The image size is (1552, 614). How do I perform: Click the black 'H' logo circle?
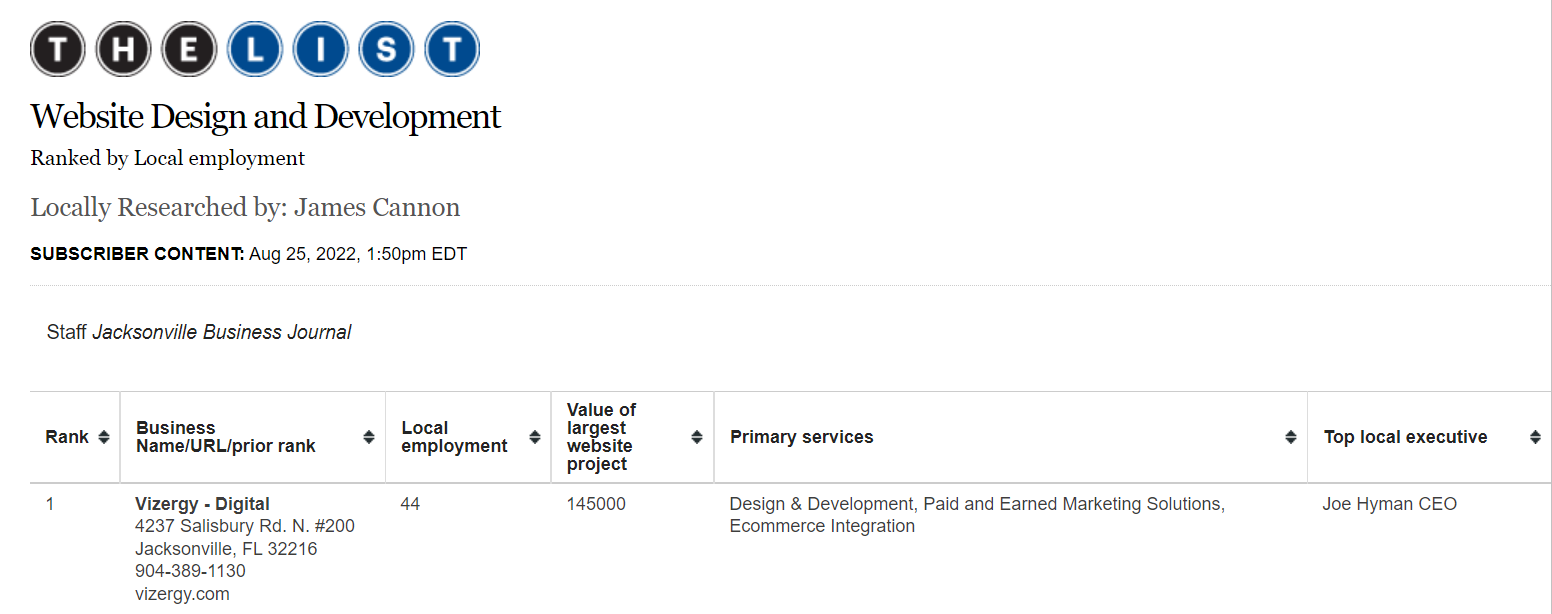pyautogui.click(x=123, y=49)
